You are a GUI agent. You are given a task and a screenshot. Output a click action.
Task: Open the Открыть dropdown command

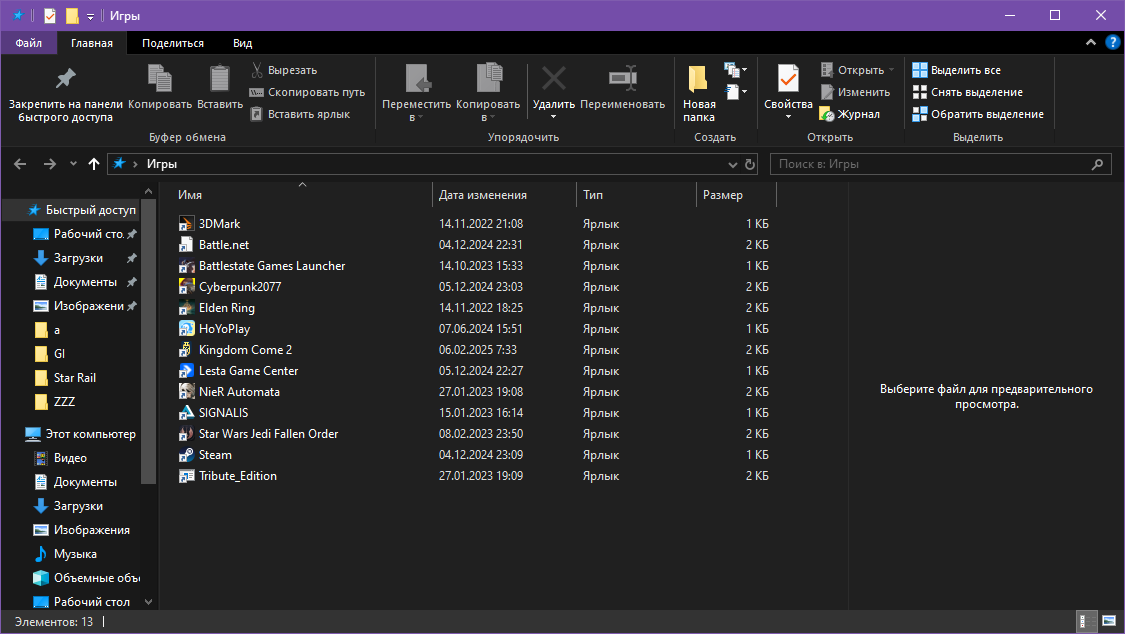click(858, 70)
